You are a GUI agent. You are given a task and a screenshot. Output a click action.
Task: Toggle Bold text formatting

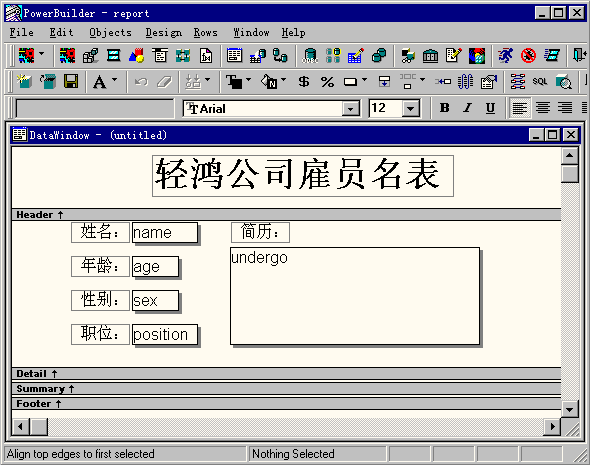coord(444,108)
